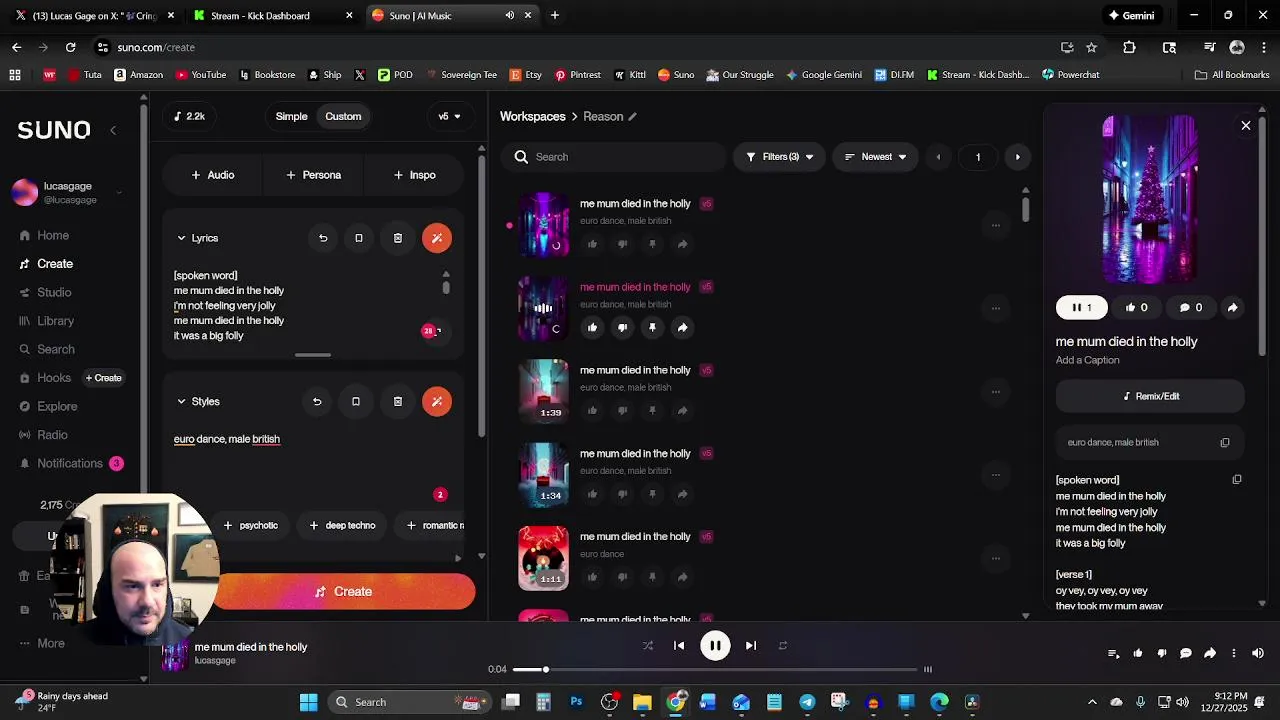Open the Newest sort dropdown
Screen dimensions: 1280x720
(x=875, y=157)
